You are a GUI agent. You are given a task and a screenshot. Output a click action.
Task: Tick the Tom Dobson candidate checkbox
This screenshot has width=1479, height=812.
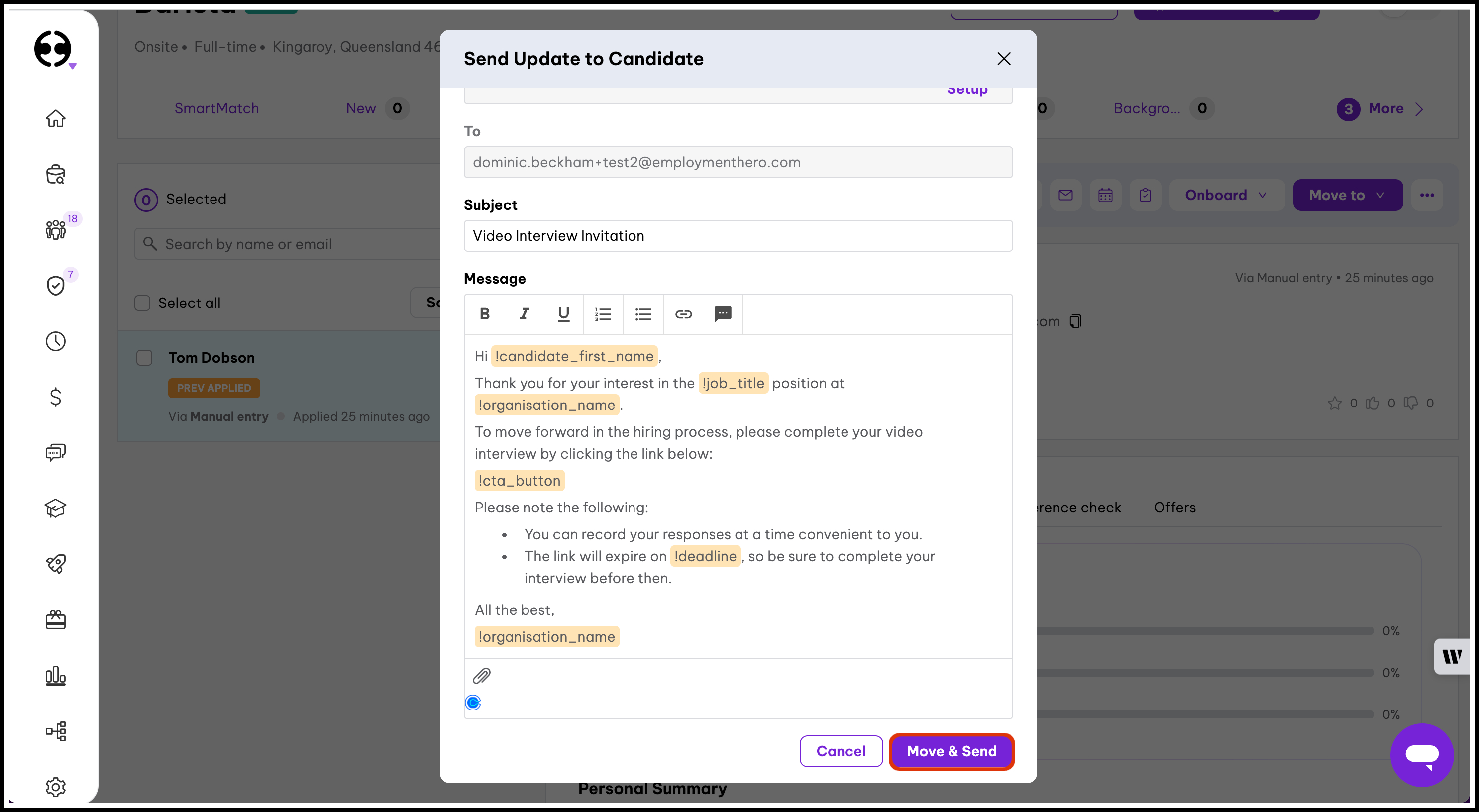[x=144, y=358]
